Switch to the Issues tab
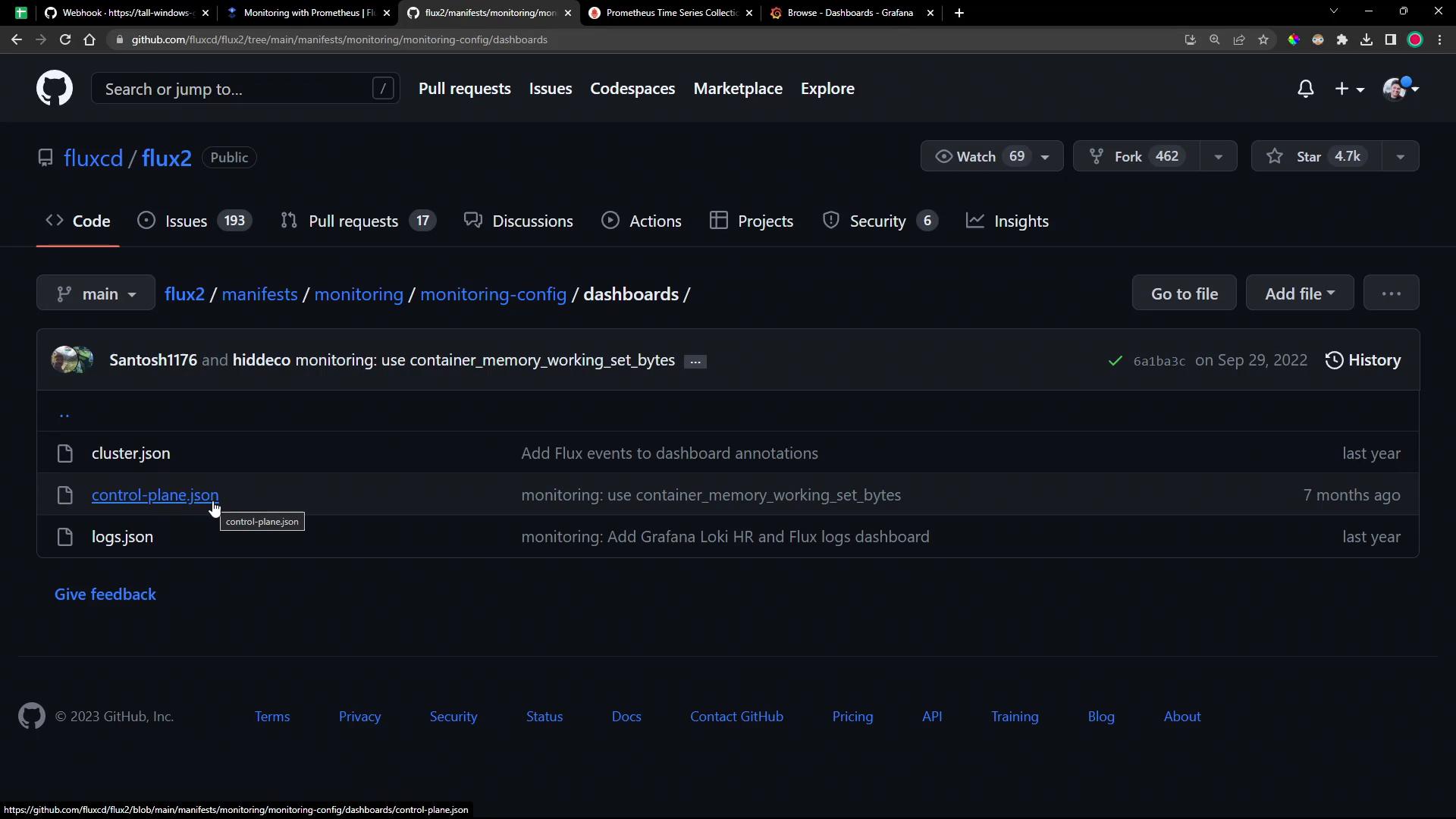Image resolution: width=1456 pixels, height=819 pixels. pyautogui.click(x=194, y=221)
